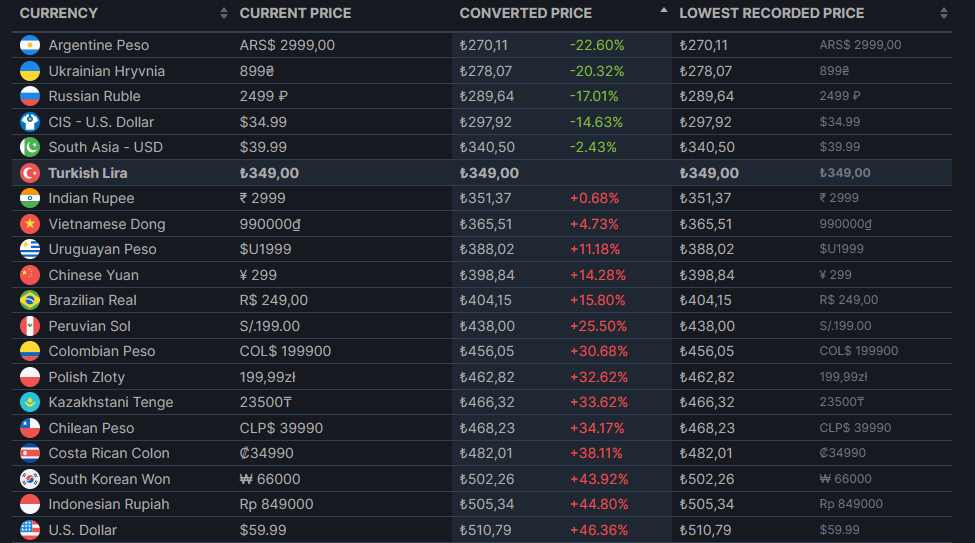Sort by Lowest Recorded Price header
Viewport: 975px width, 543px height.
point(772,13)
